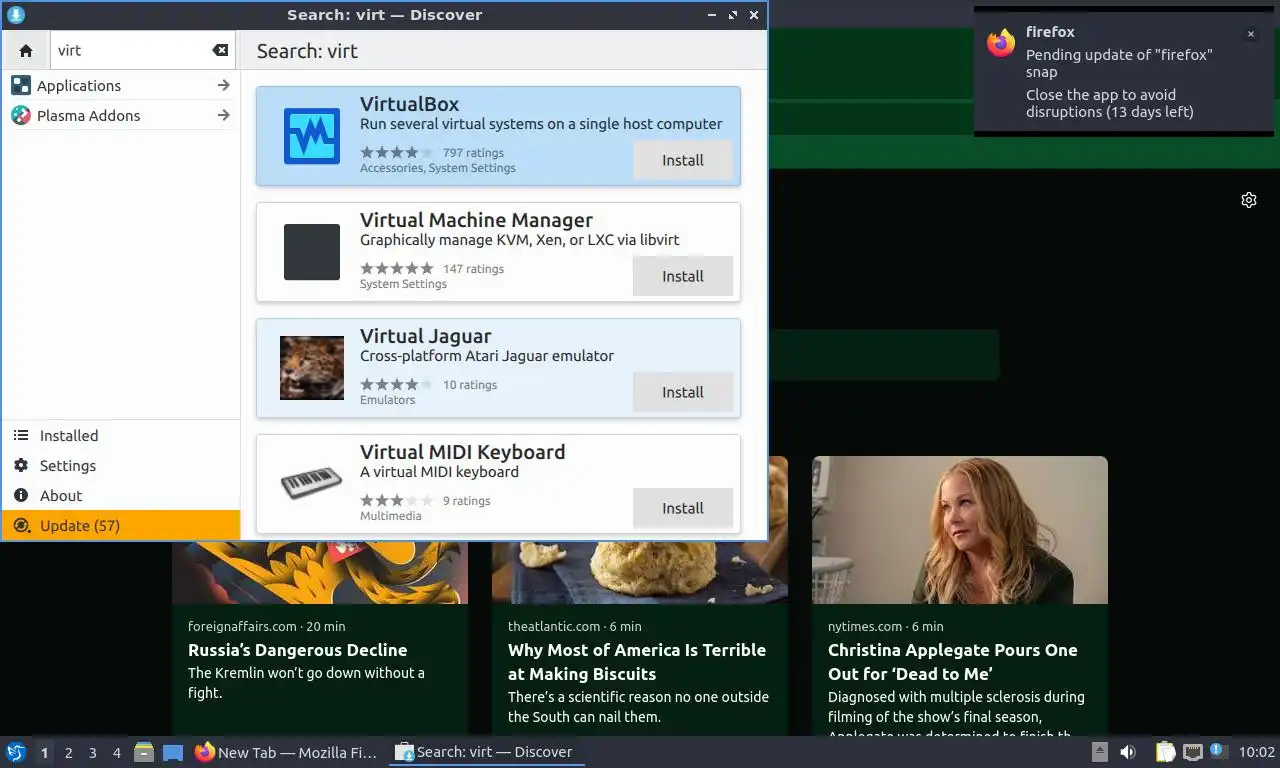
Task: Open the Virtual Machine Manager icon
Action: point(312,252)
